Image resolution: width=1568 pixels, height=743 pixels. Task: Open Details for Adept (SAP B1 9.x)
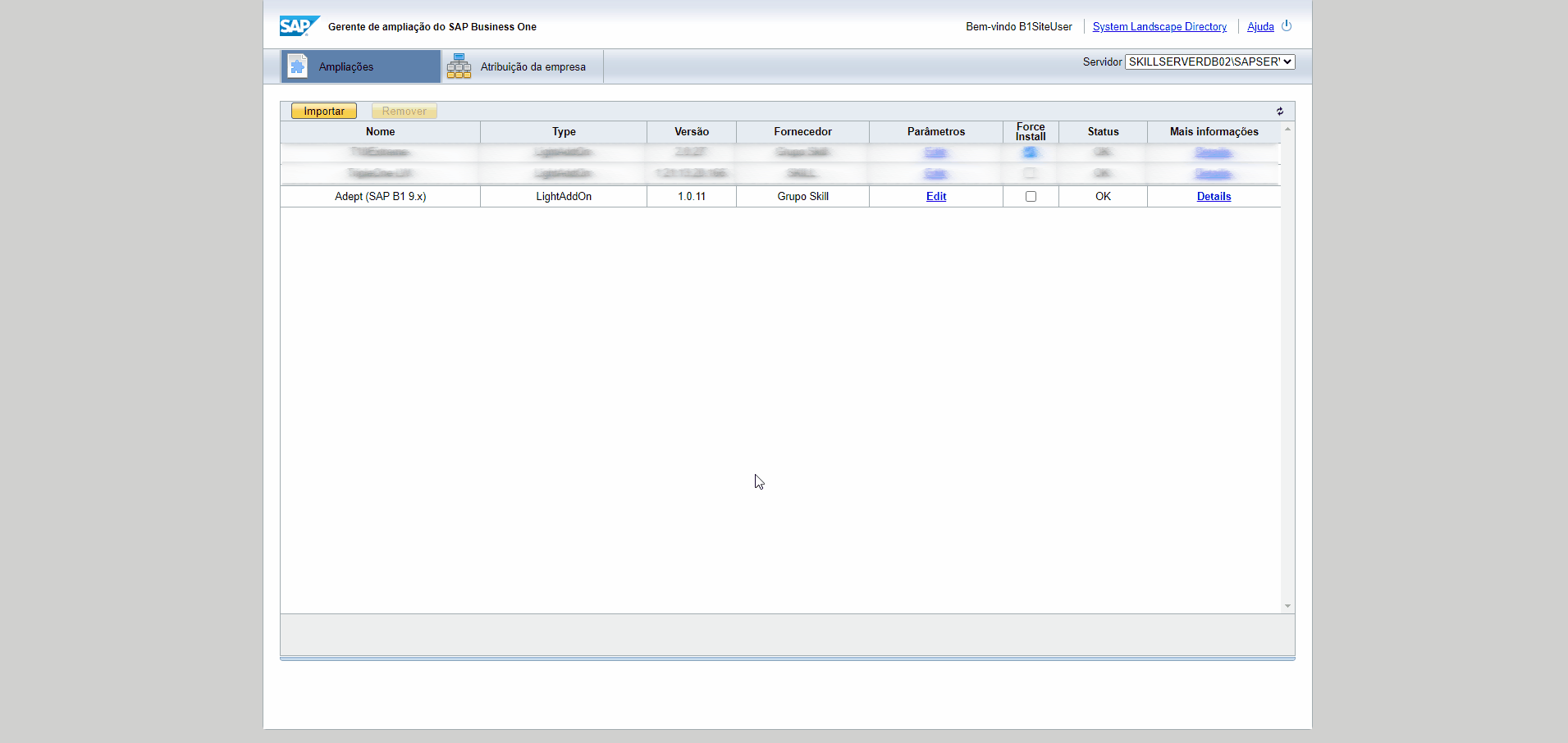coord(1214,196)
